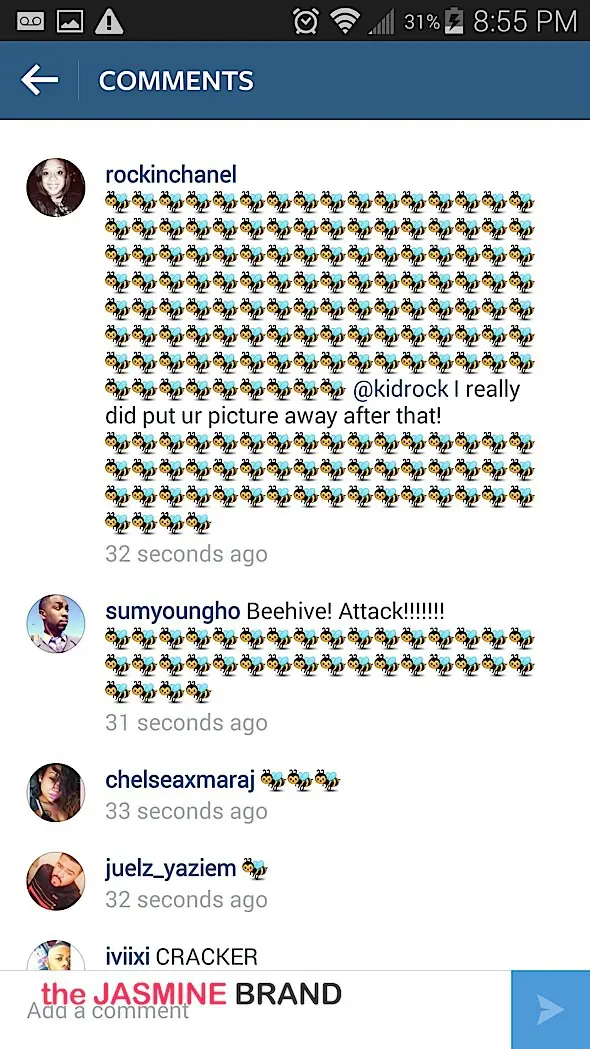Open chelseaxmaraj's username link
Screen dimensions: 590x1049
point(180,780)
